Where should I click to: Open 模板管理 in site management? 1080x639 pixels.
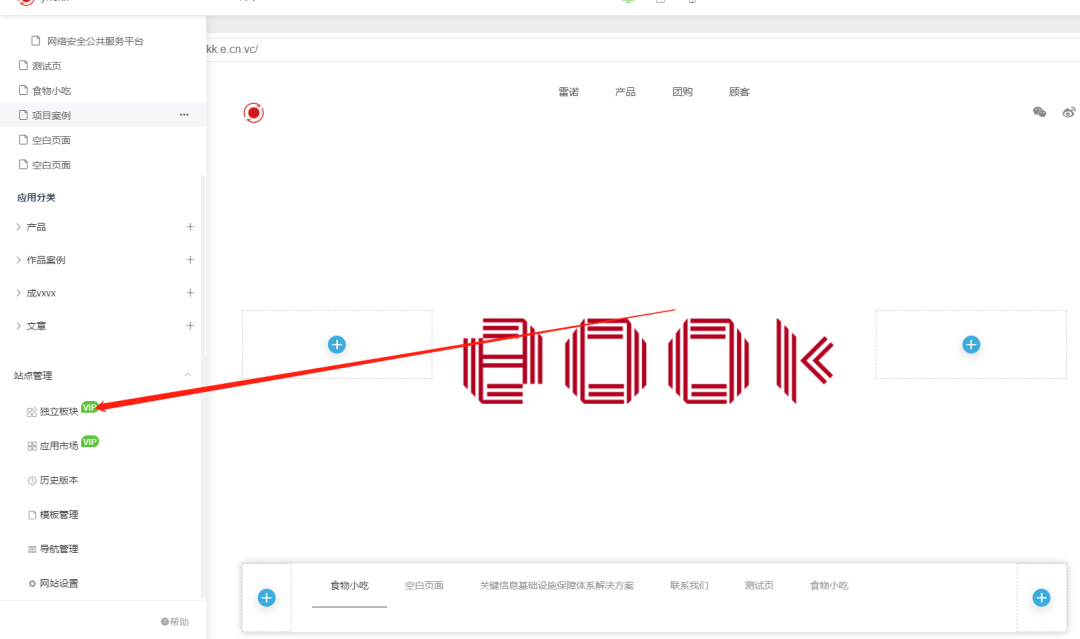click(59, 515)
